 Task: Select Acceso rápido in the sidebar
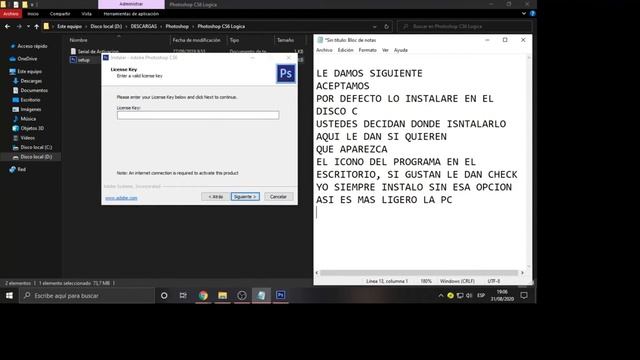tap(32, 46)
